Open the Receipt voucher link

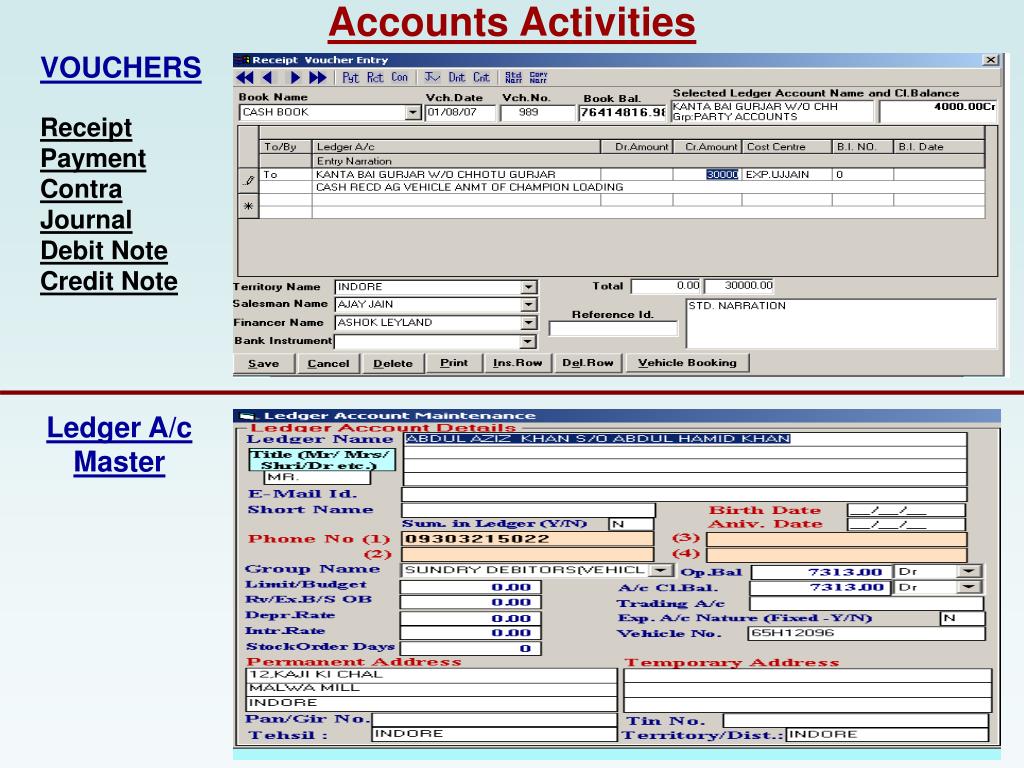coord(86,128)
